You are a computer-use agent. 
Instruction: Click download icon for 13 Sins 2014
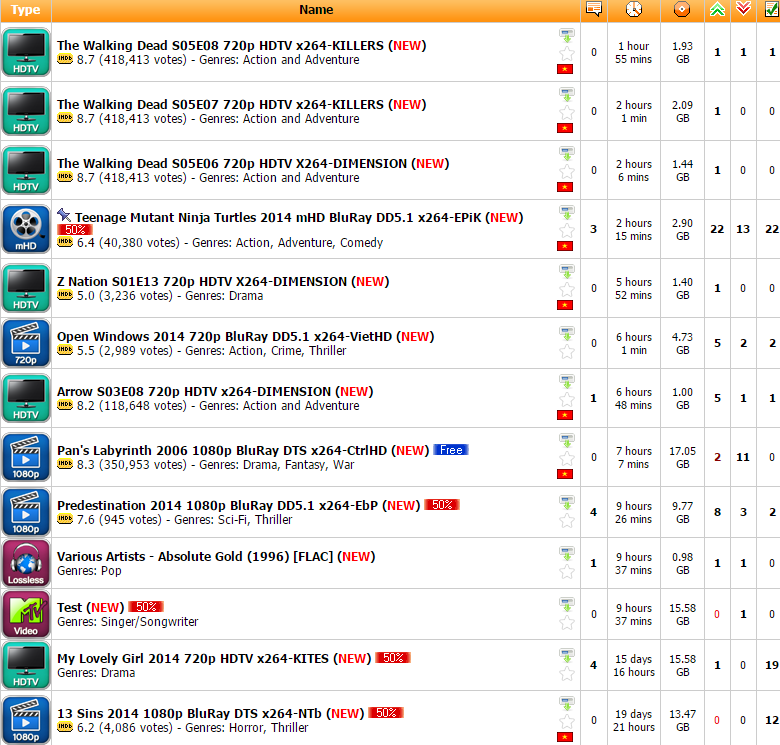click(x=567, y=704)
